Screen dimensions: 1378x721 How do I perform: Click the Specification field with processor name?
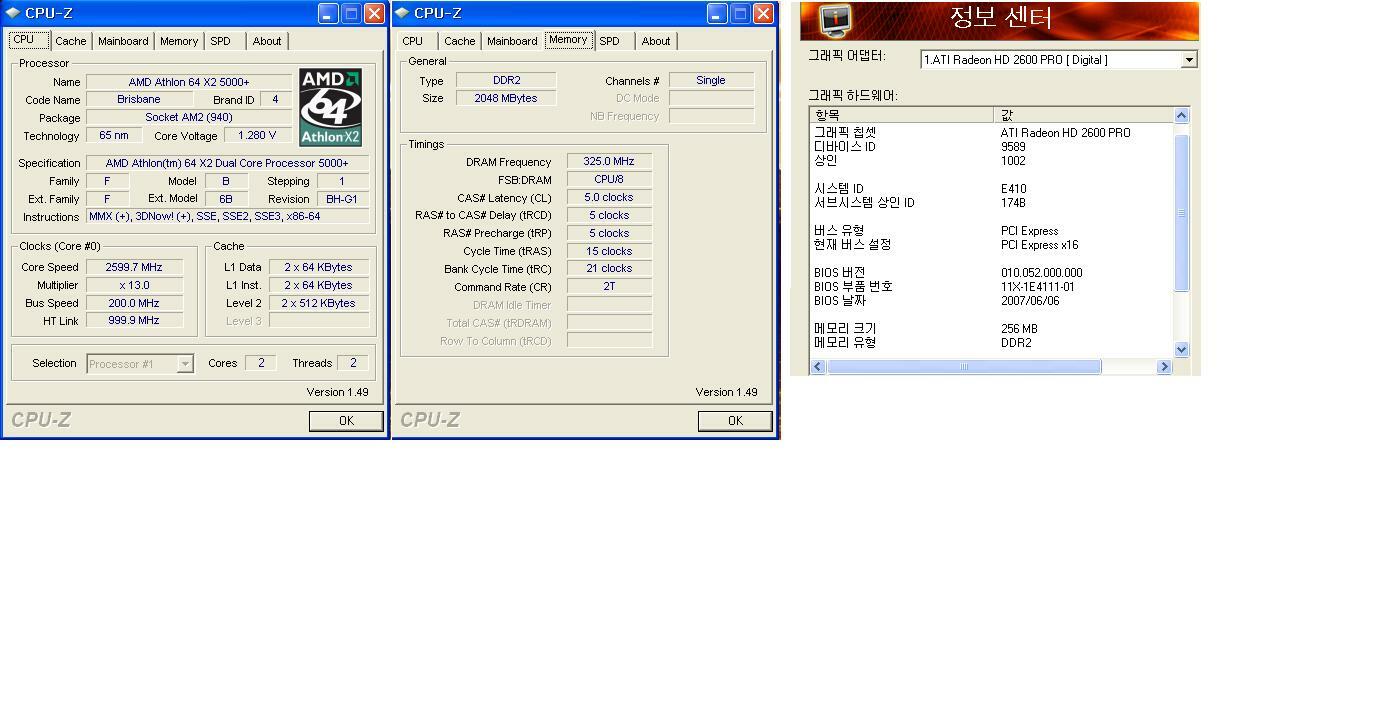tap(227, 163)
